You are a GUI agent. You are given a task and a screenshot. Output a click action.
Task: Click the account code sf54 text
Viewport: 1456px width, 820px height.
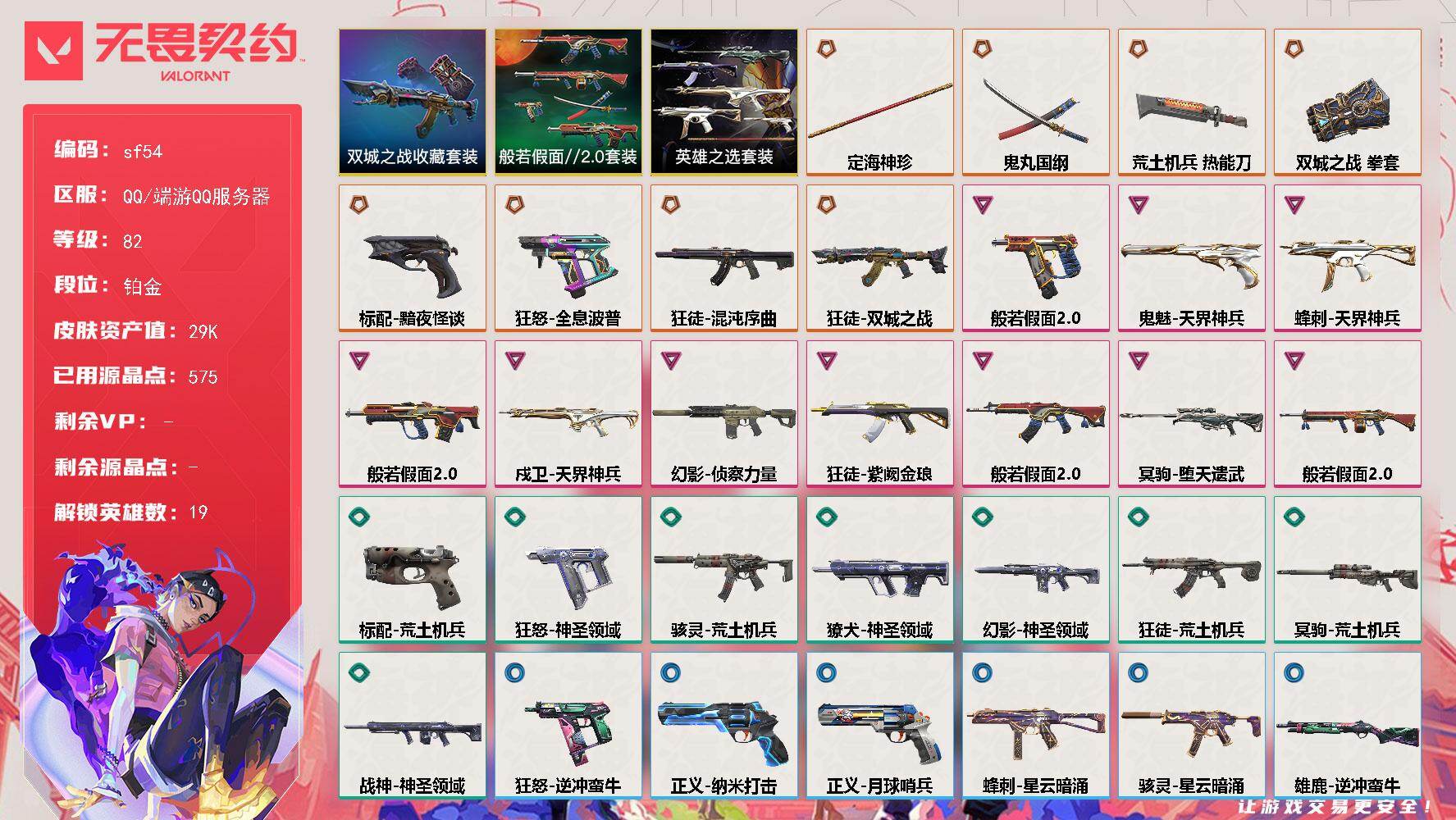point(143,152)
